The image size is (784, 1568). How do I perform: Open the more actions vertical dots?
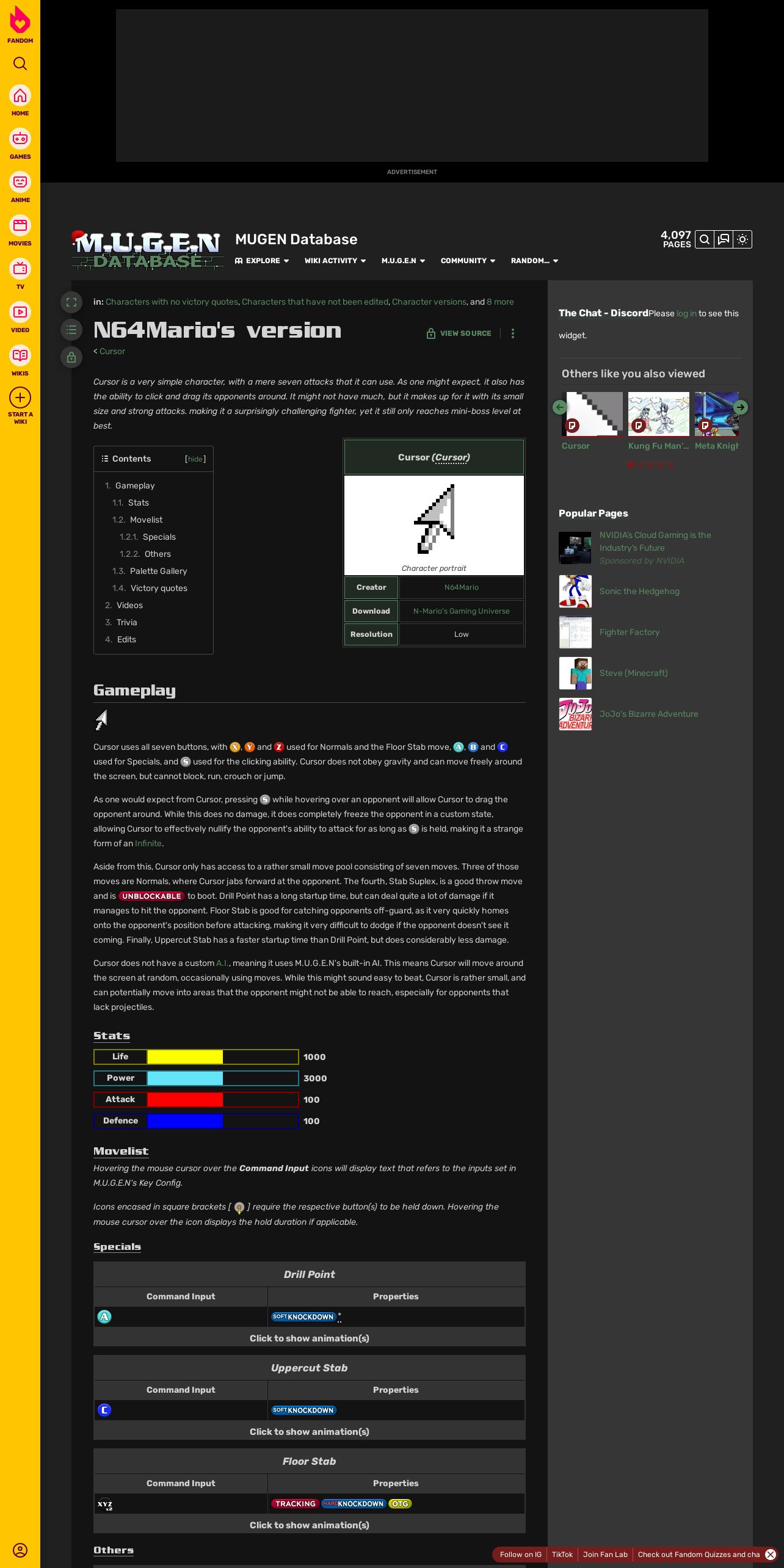coord(513,333)
